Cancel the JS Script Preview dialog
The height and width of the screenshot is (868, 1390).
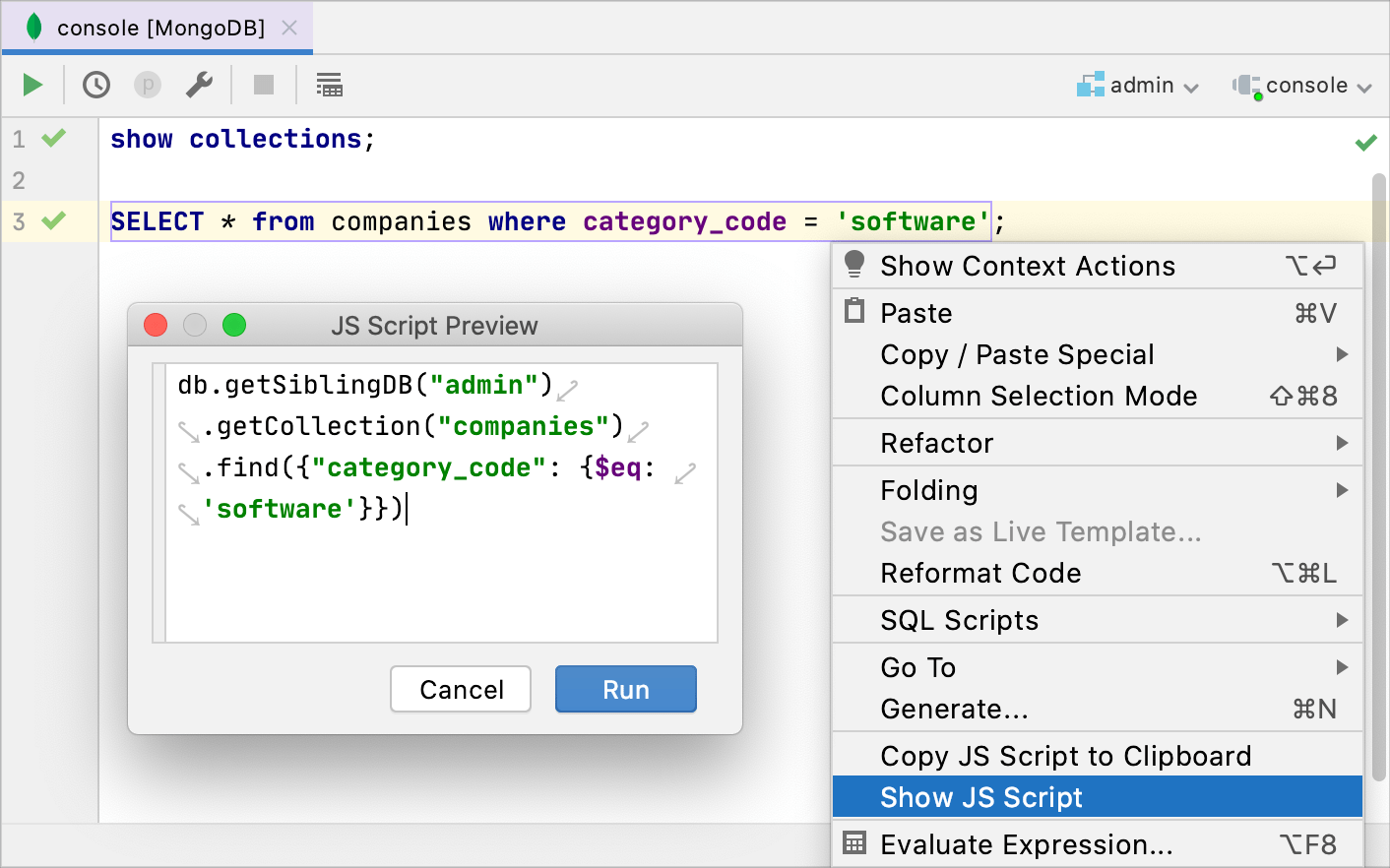[x=460, y=689]
